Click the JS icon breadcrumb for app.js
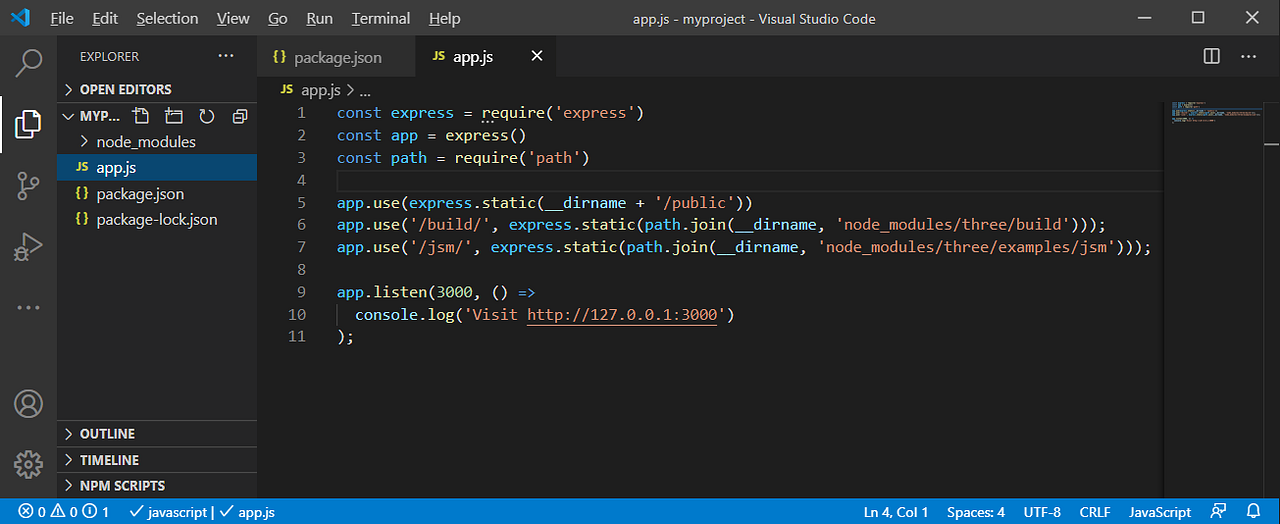The height and width of the screenshot is (524, 1280). pyautogui.click(x=288, y=90)
